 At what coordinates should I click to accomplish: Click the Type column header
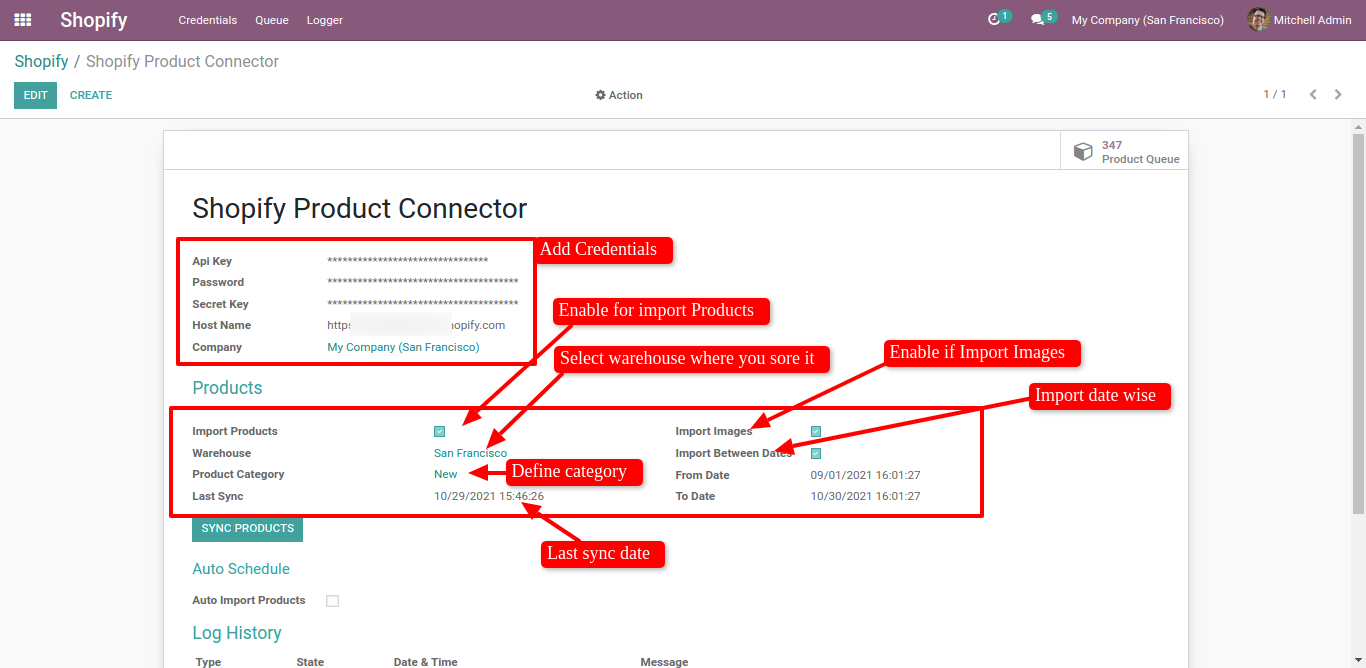209,662
